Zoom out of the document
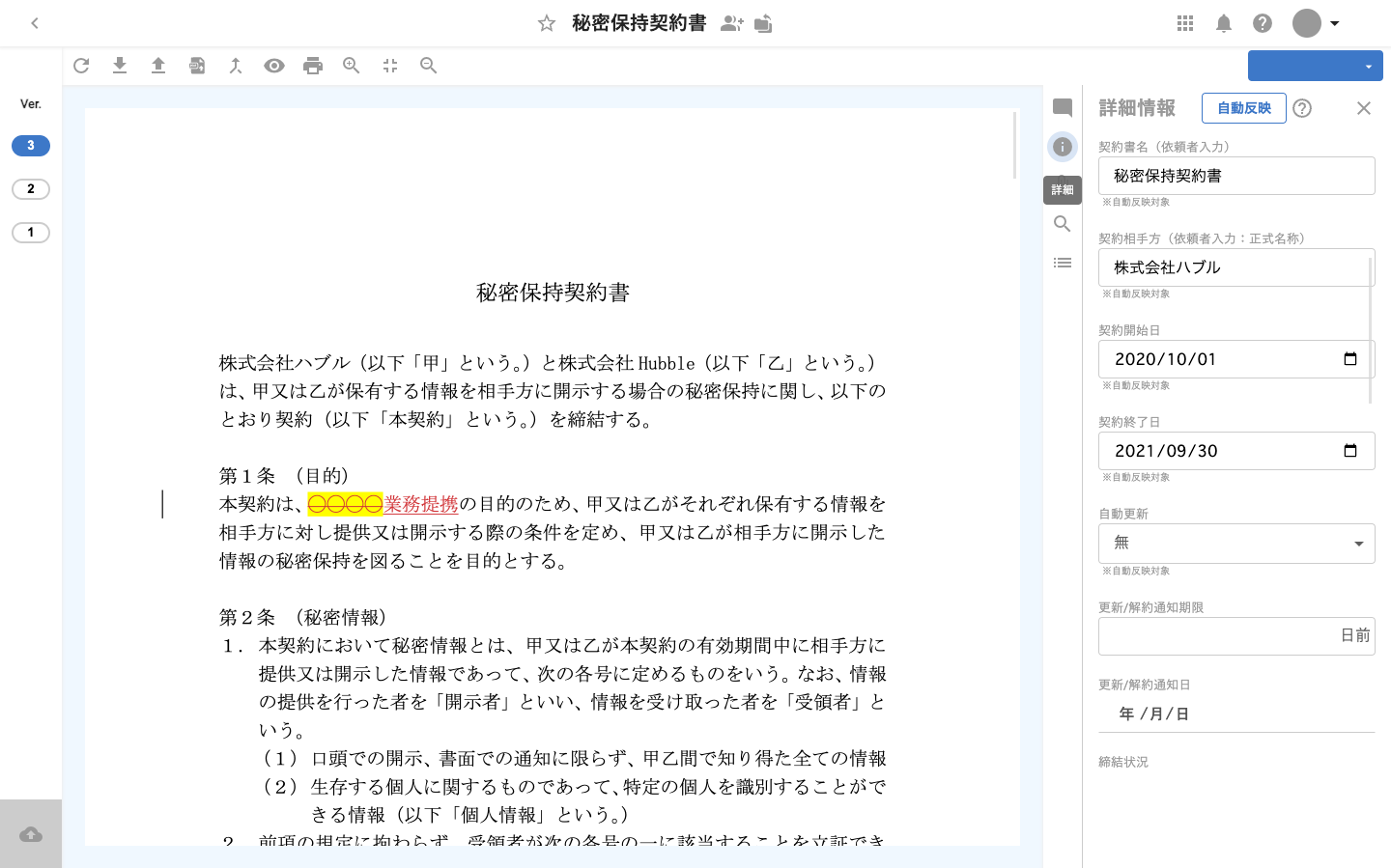Image resolution: width=1391 pixels, height=868 pixels. (x=429, y=66)
